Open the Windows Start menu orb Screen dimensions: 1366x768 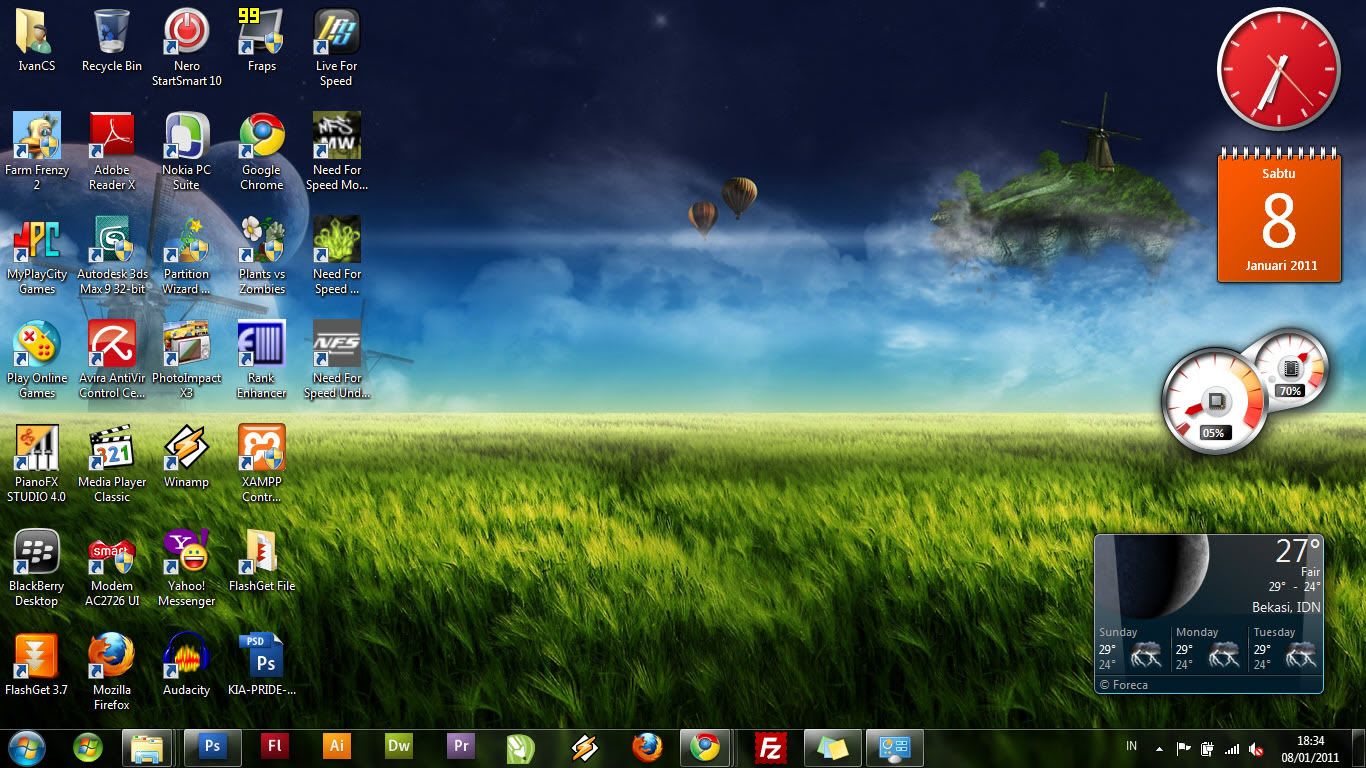point(27,748)
